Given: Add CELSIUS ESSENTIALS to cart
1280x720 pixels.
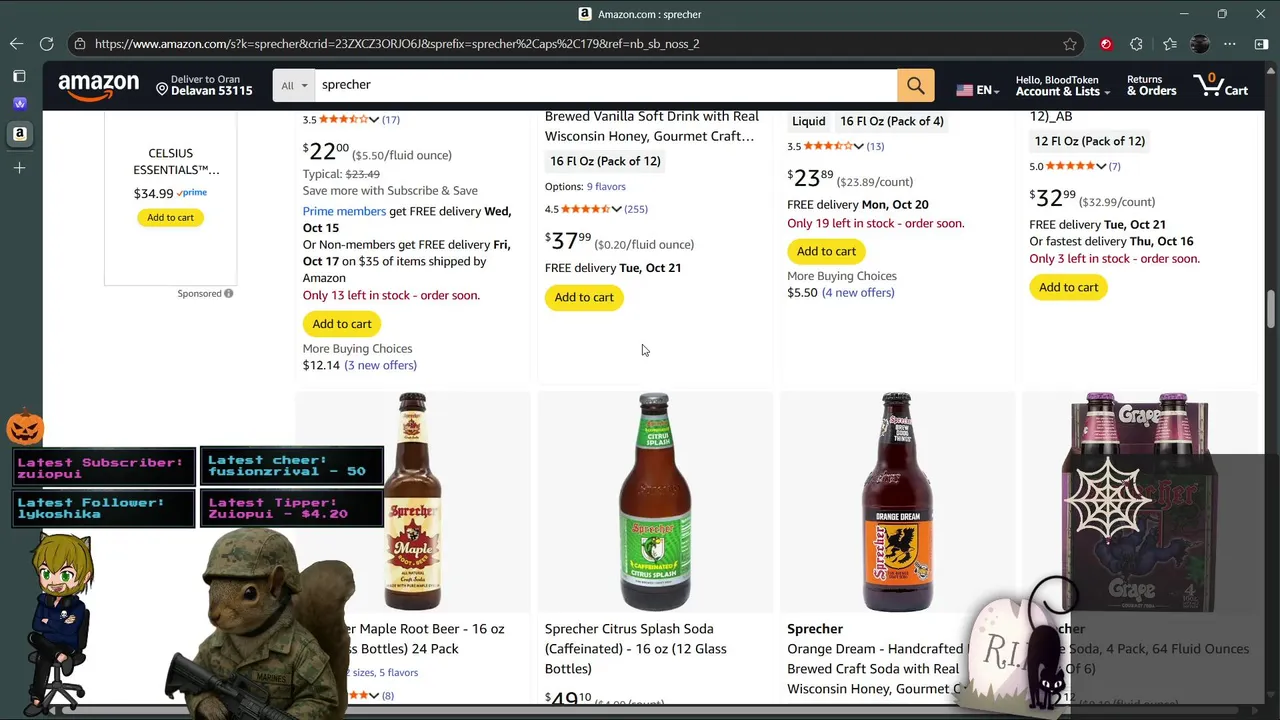Looking at the screenshot, I should [170, 217].
